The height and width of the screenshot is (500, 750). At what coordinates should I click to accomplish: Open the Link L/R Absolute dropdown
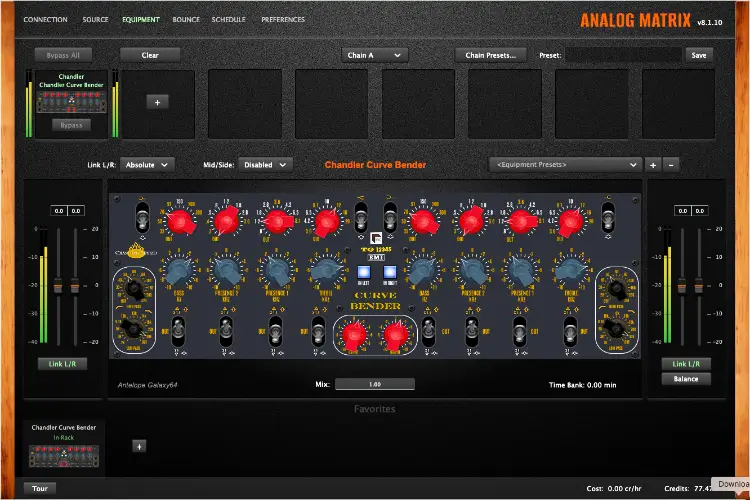pyautogui.click(x=146, y=164)
